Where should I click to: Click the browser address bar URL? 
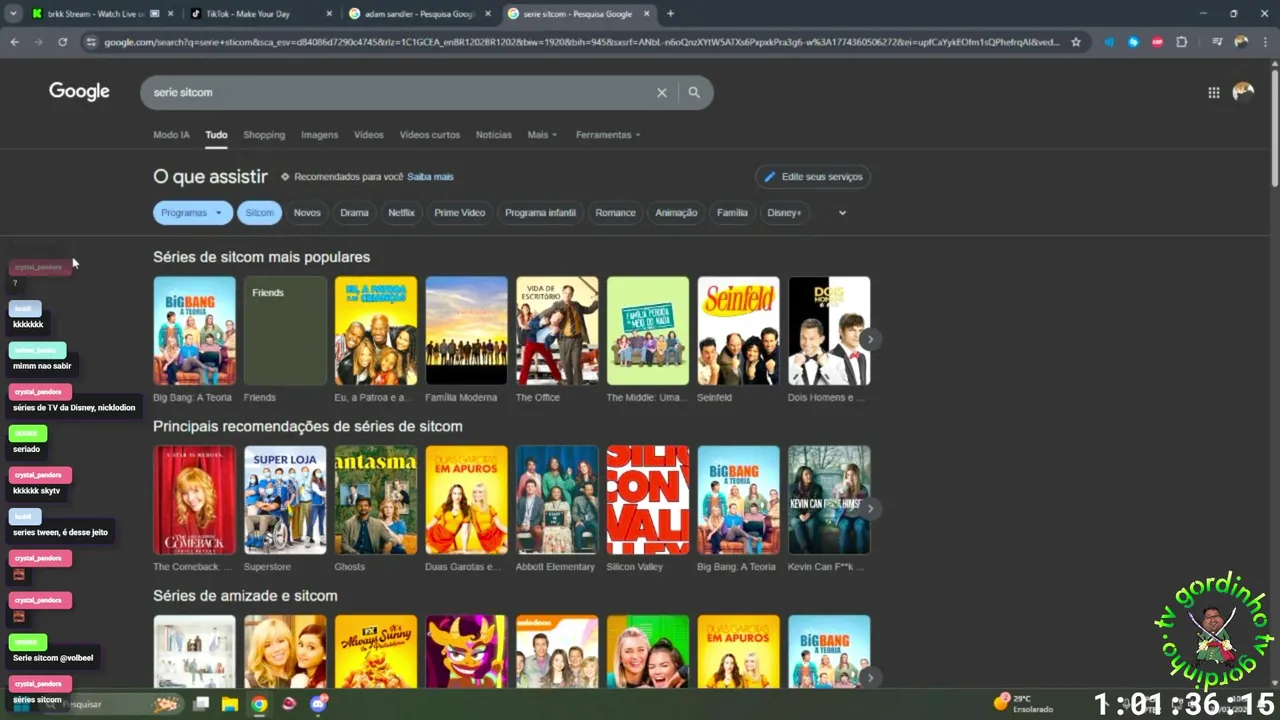pyautogui.click(x=580, y=42)
